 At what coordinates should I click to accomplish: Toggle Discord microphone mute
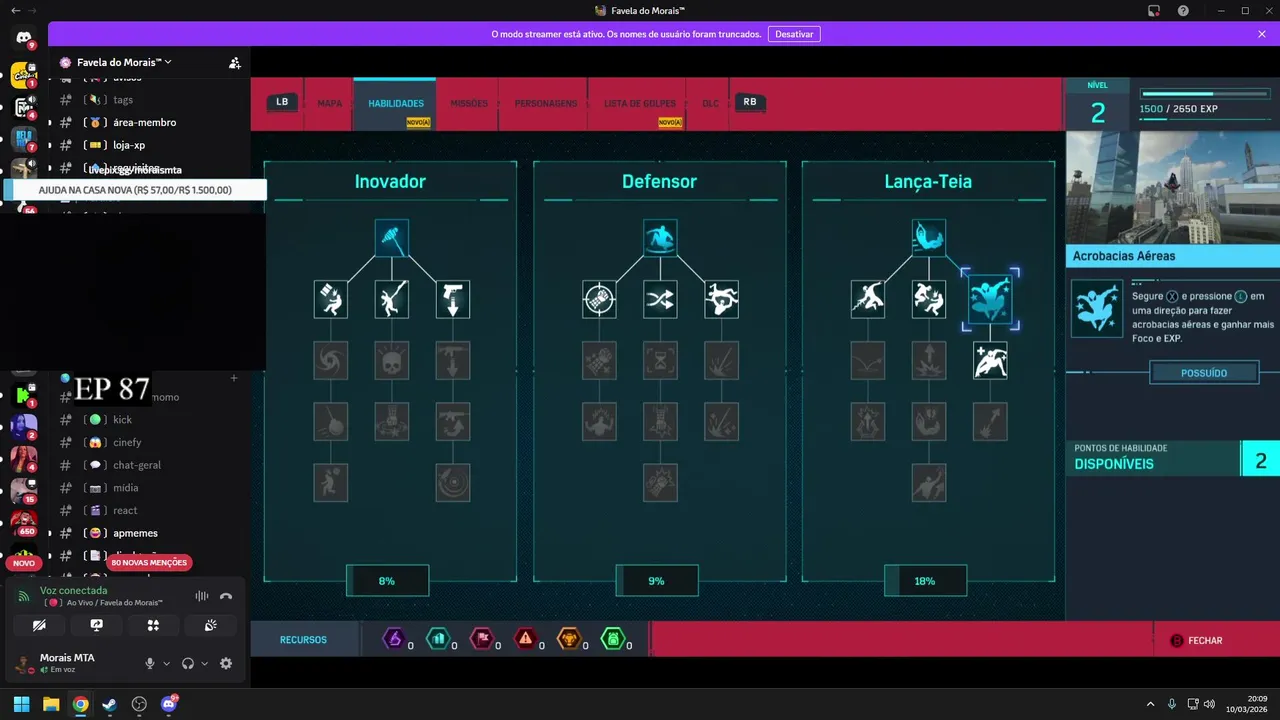pos(150,663)
